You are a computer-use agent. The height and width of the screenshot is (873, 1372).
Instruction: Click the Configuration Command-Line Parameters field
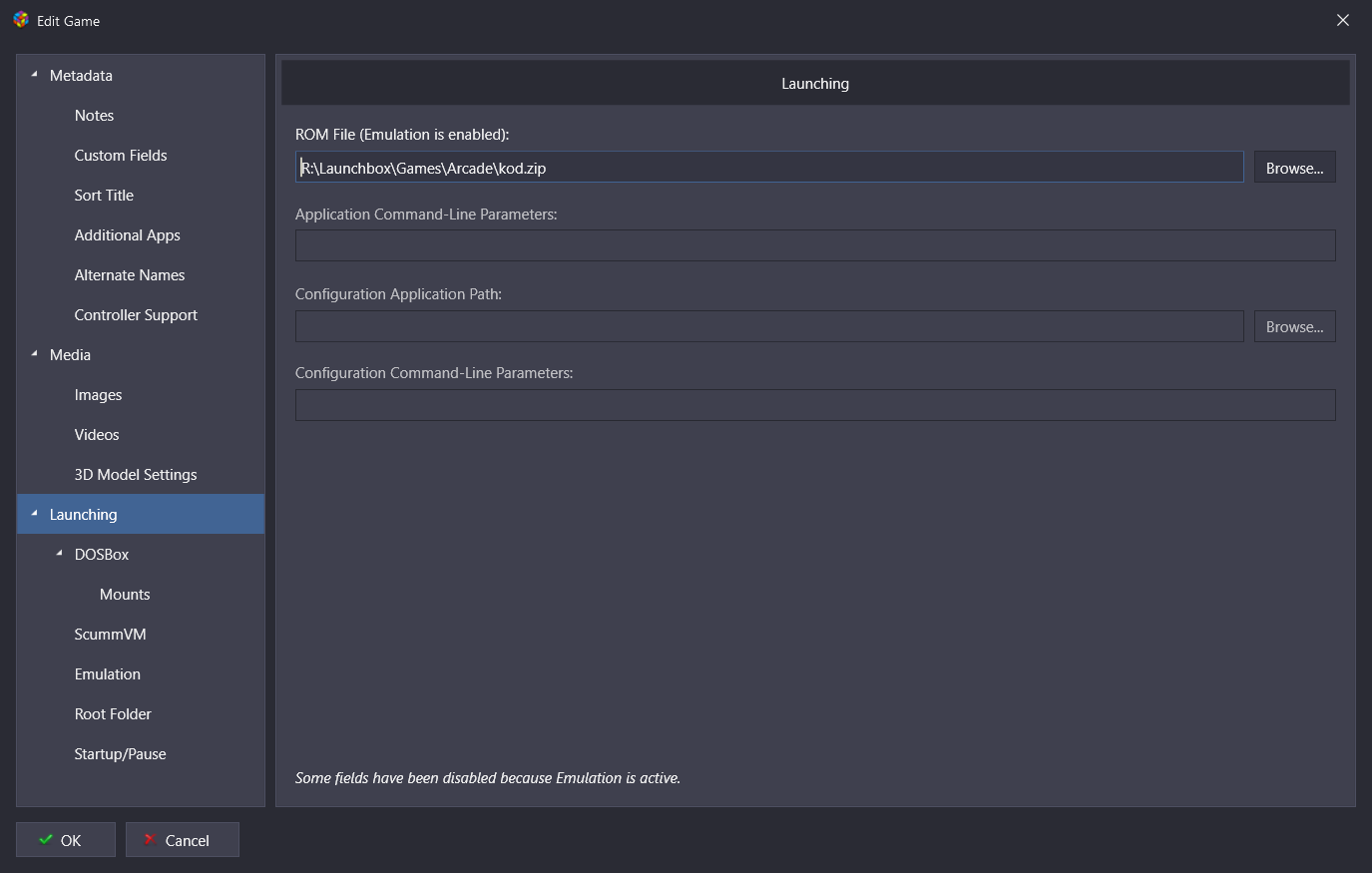(x=815, y=405)
